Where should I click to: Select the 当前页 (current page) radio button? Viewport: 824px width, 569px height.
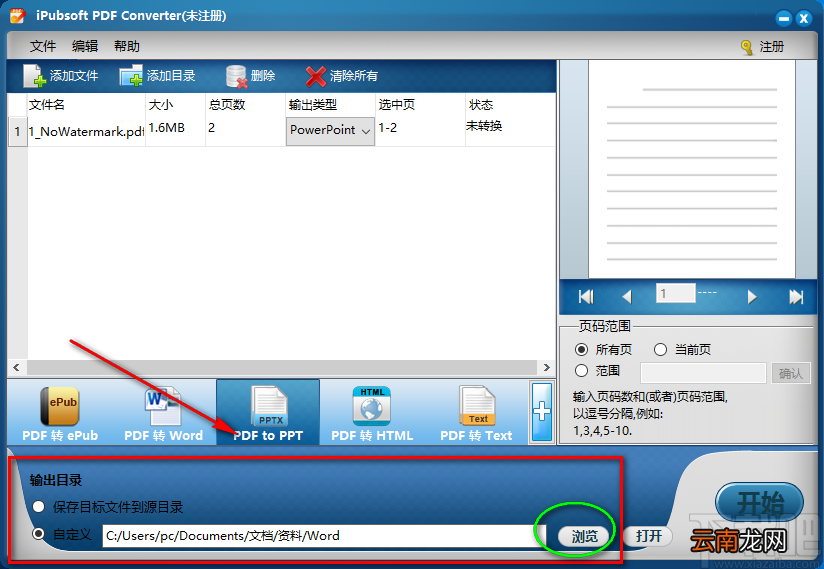point(660,349)
